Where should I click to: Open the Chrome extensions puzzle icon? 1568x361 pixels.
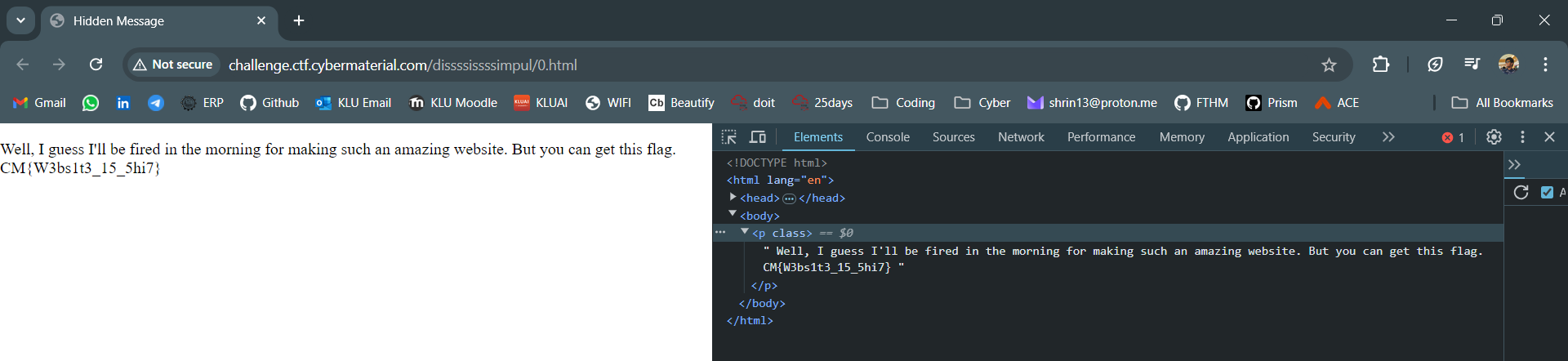[1380, 65]
